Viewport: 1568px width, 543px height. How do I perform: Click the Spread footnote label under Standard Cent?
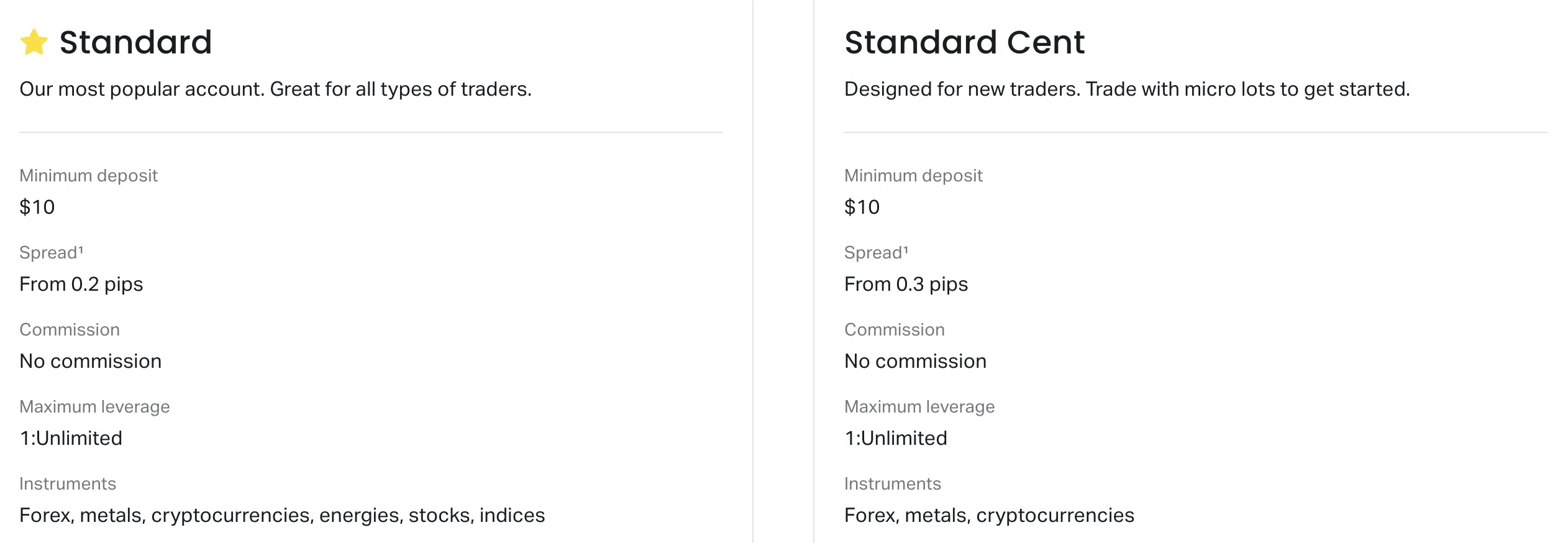pos(876,252)
